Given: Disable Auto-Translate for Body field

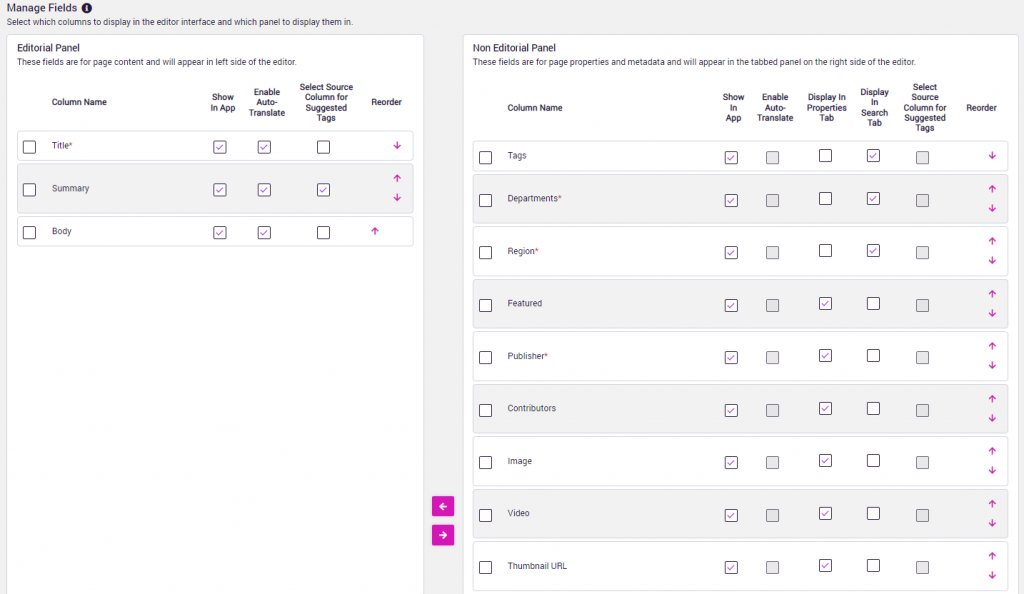Looking at the screenshot, I should point(264,232).
